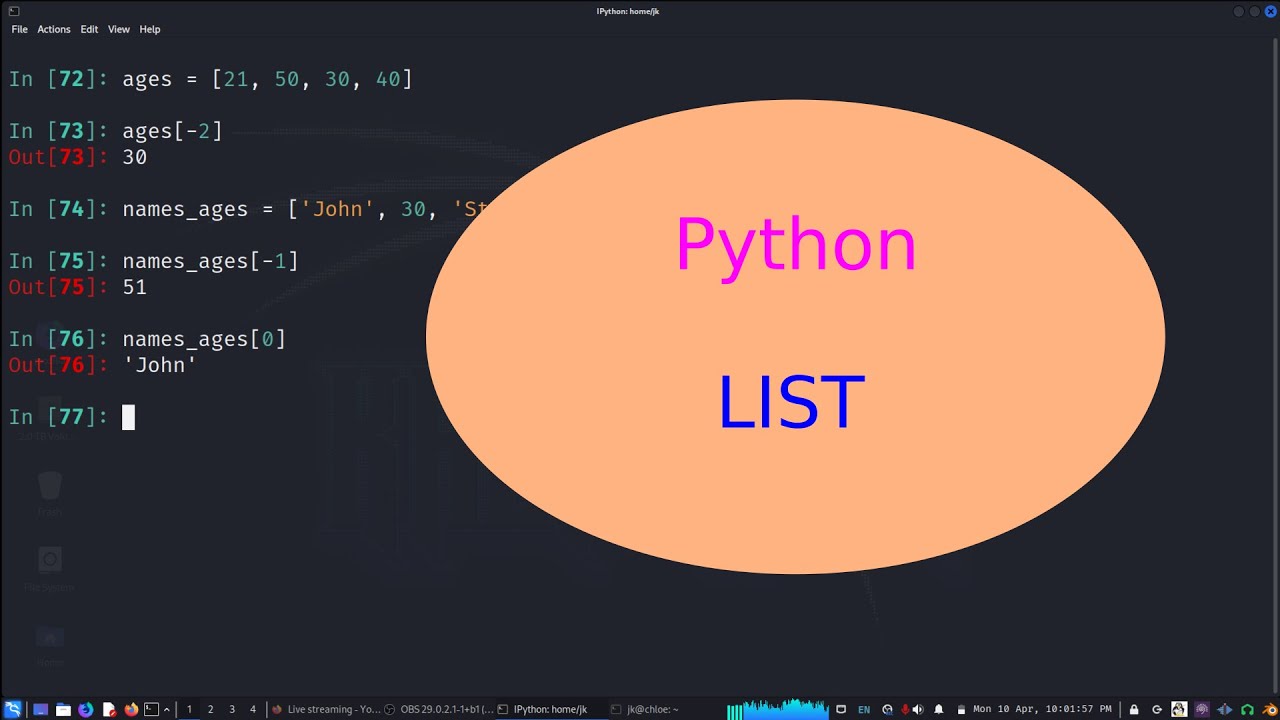Click the display icon in system tray
This screenshot has width=1280, height=720.
841,709
